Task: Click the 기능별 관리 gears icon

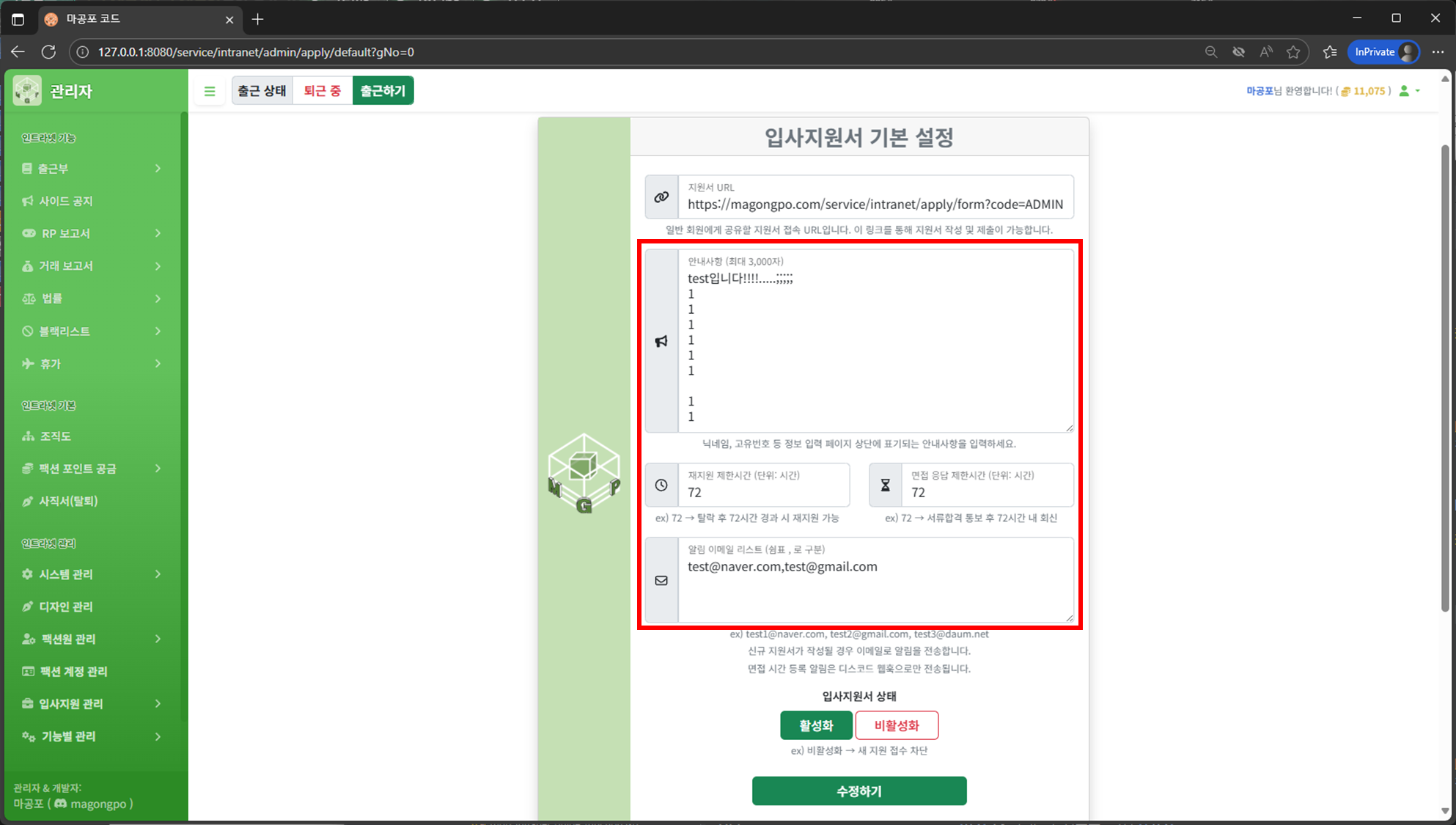Action: click(x=29, y=736)
